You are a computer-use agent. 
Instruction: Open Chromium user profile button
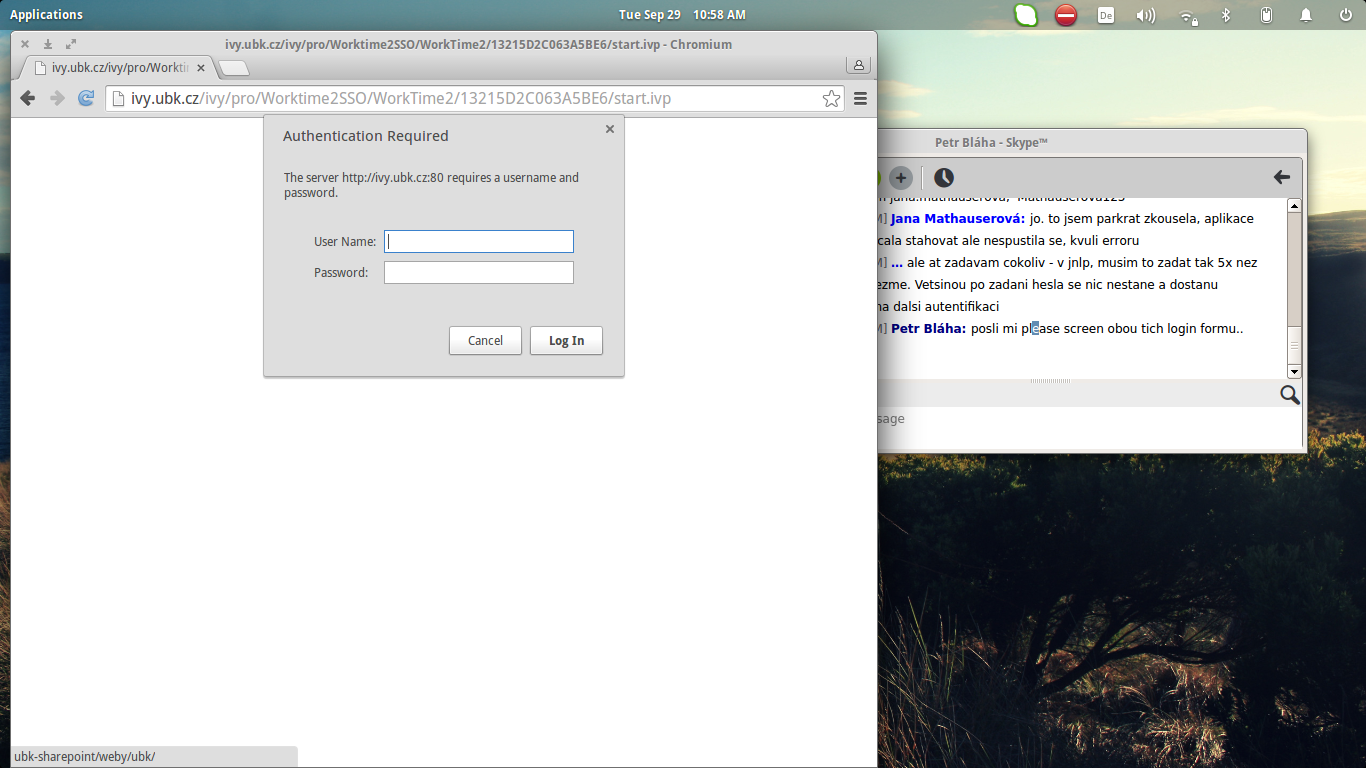(858, 65)
